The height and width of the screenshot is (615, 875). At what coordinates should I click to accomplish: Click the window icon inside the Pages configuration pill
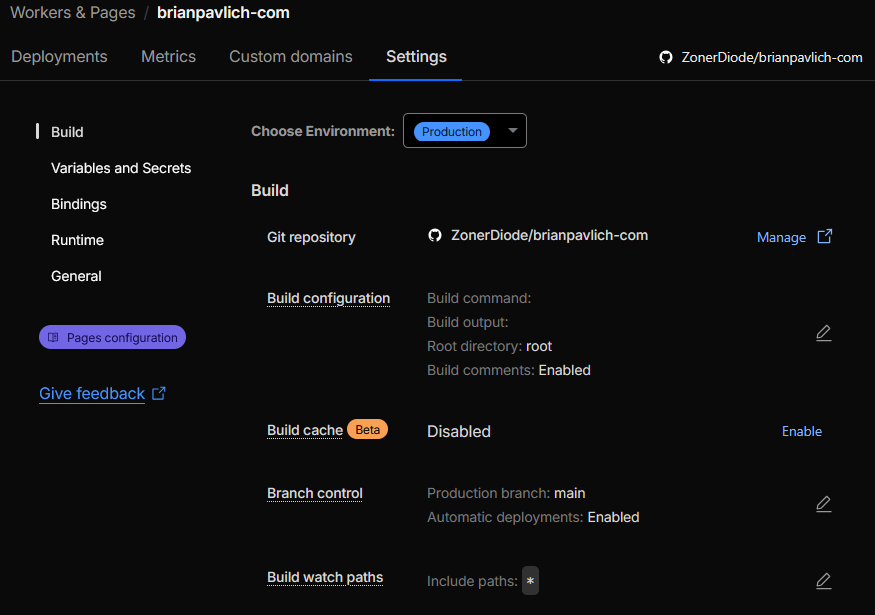[53, 337]
